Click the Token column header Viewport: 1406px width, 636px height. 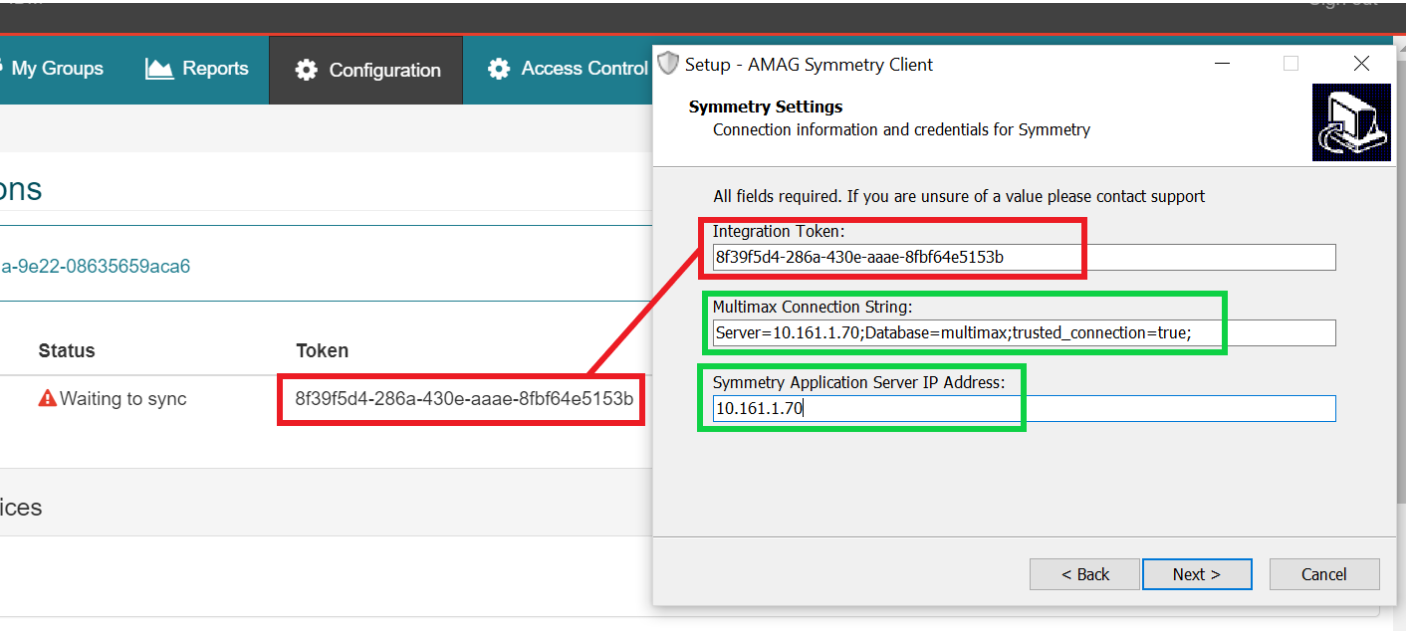tap(322, 351)
